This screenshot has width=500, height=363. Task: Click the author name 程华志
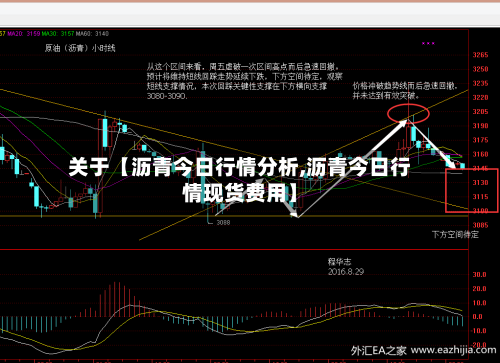click(339, 262)
